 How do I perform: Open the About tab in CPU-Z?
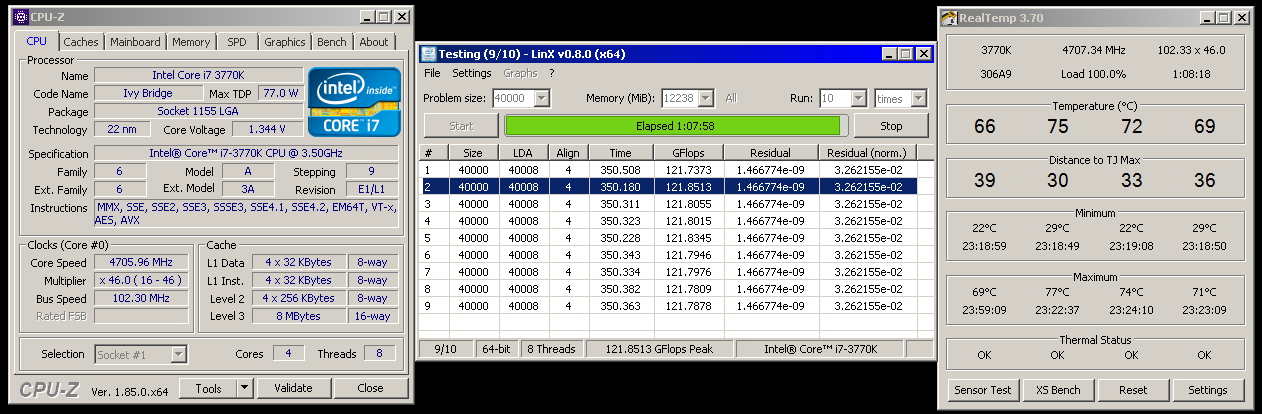[374, 42]
